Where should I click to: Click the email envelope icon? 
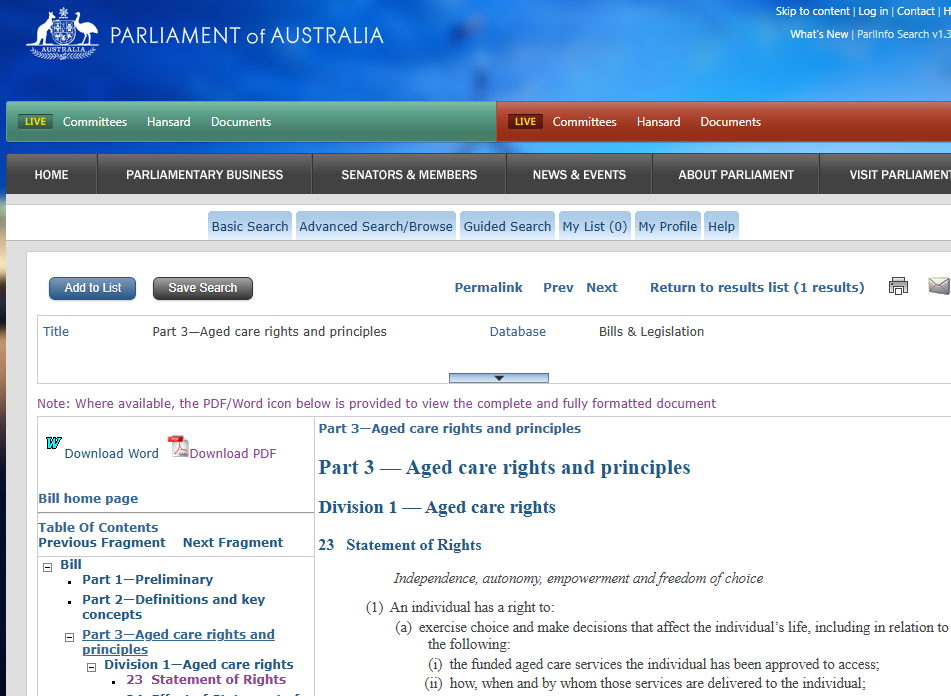click(x=938, y=285)
